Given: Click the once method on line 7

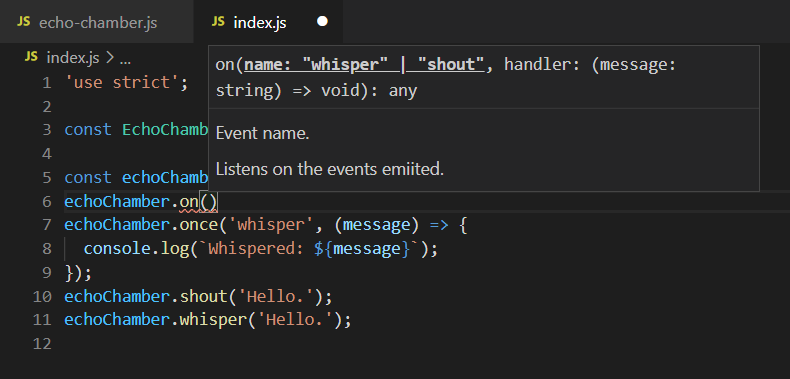Looking at the screenshot, I should (x=199, y=225).
